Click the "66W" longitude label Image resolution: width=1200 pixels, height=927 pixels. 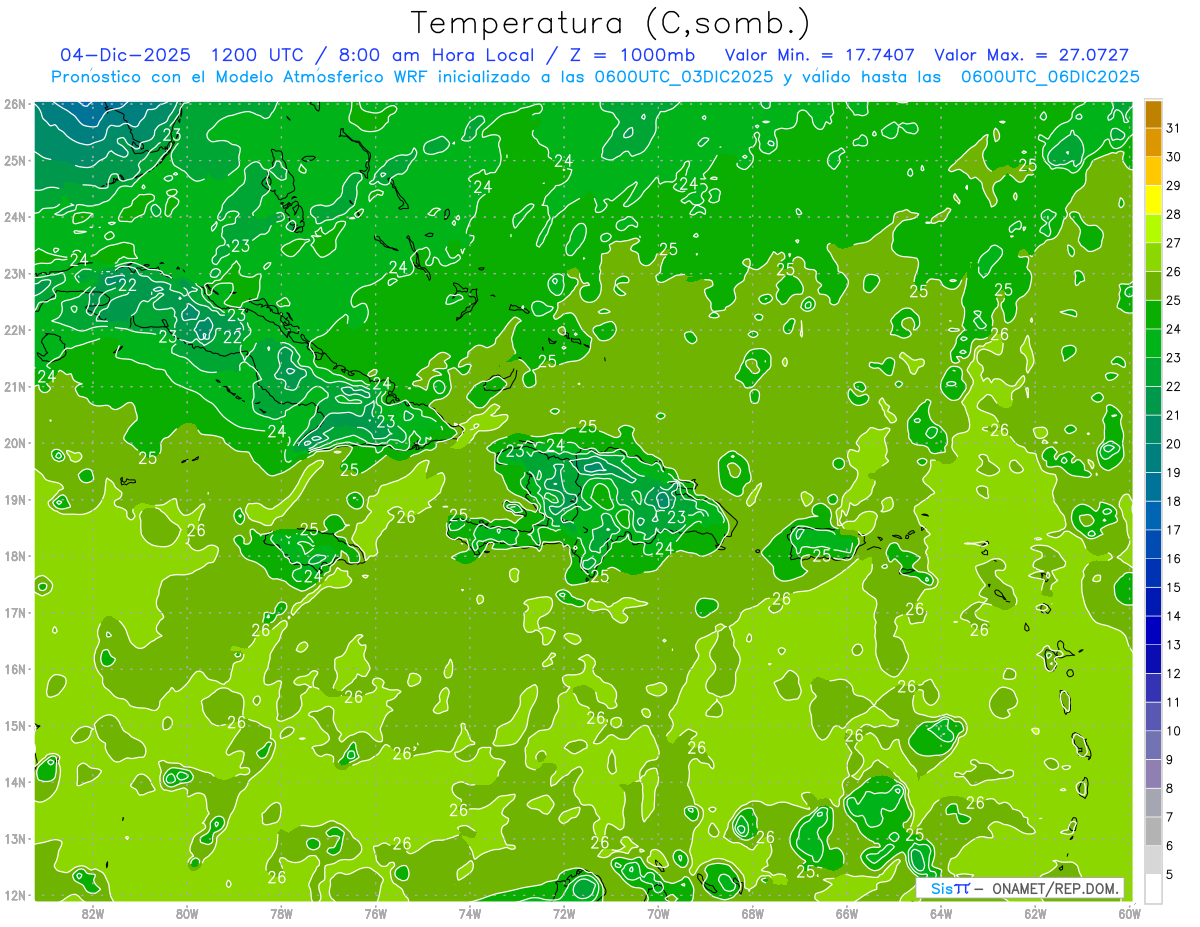click(847, 912)
